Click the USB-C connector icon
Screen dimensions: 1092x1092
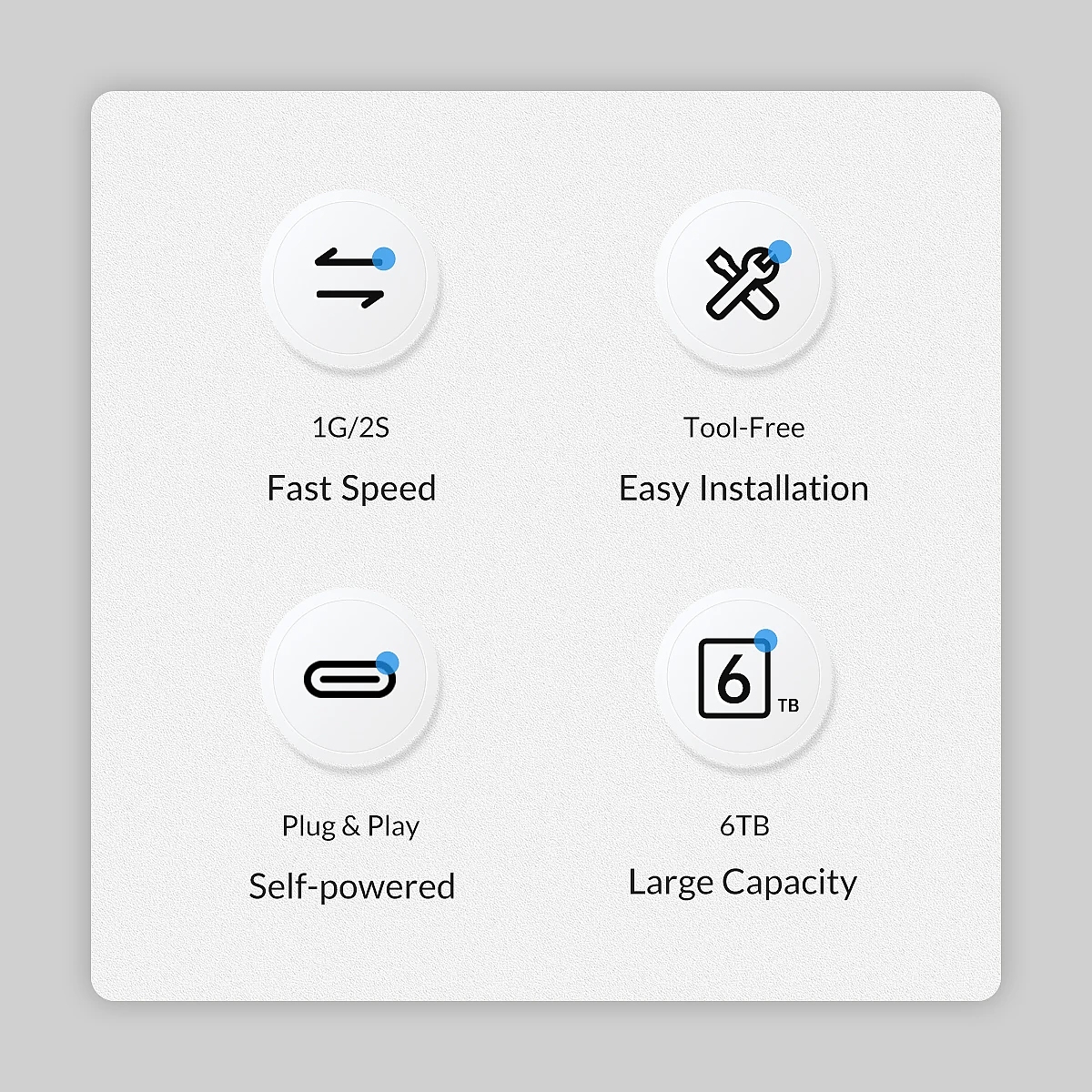click(350, 677)
